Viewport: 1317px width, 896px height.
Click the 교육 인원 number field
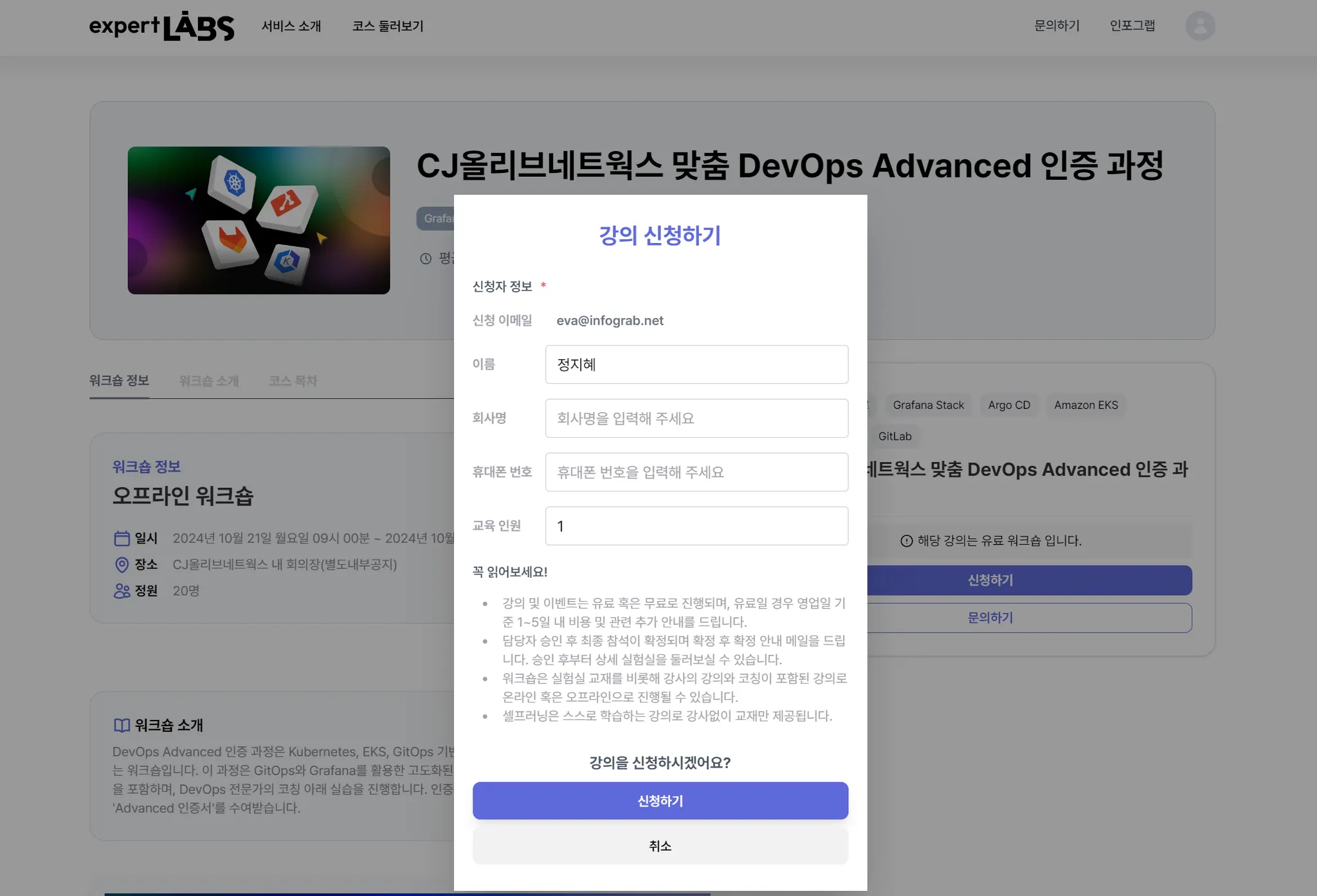tap(696, 526)
